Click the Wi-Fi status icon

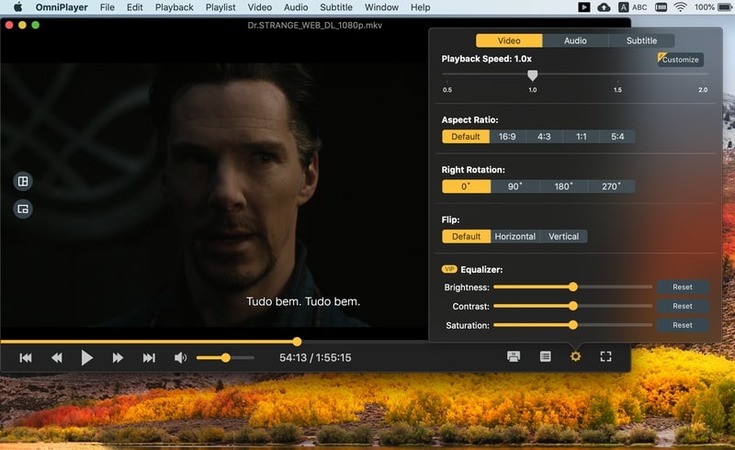tap(680, 7)
